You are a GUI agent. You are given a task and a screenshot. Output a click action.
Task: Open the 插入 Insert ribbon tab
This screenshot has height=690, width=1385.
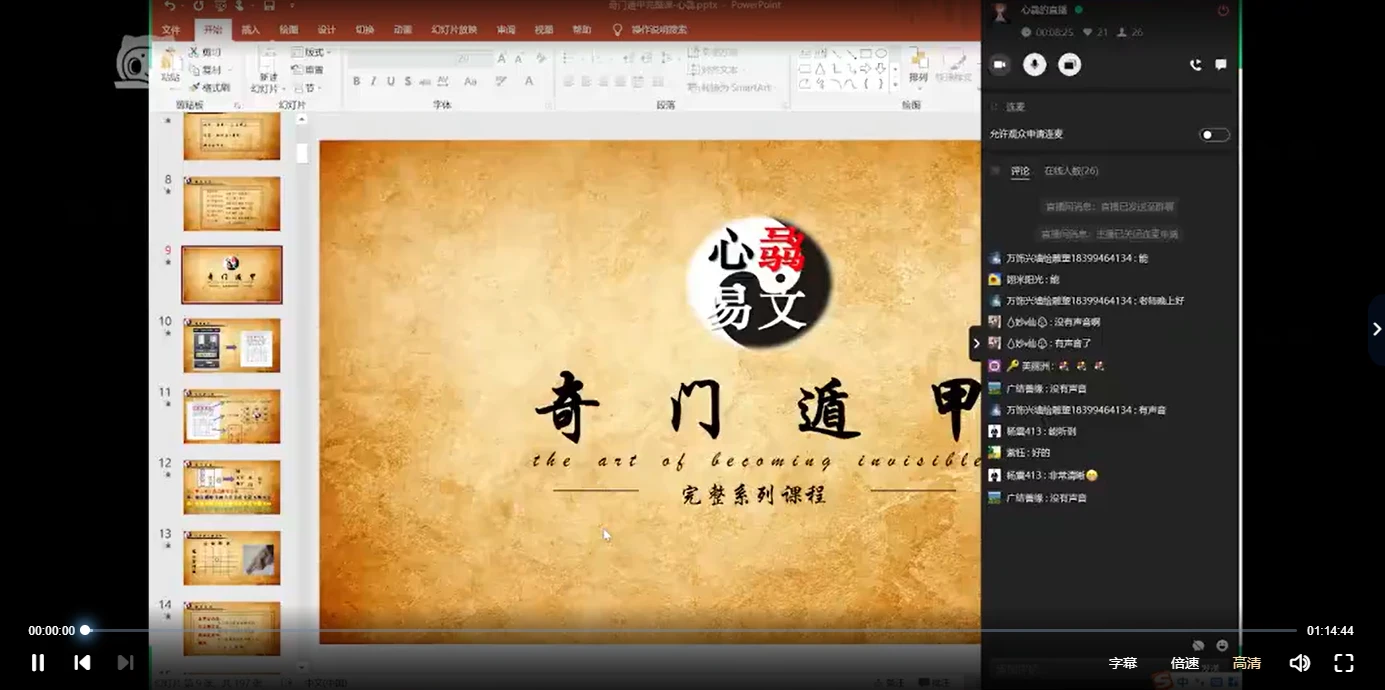point(251,30)
